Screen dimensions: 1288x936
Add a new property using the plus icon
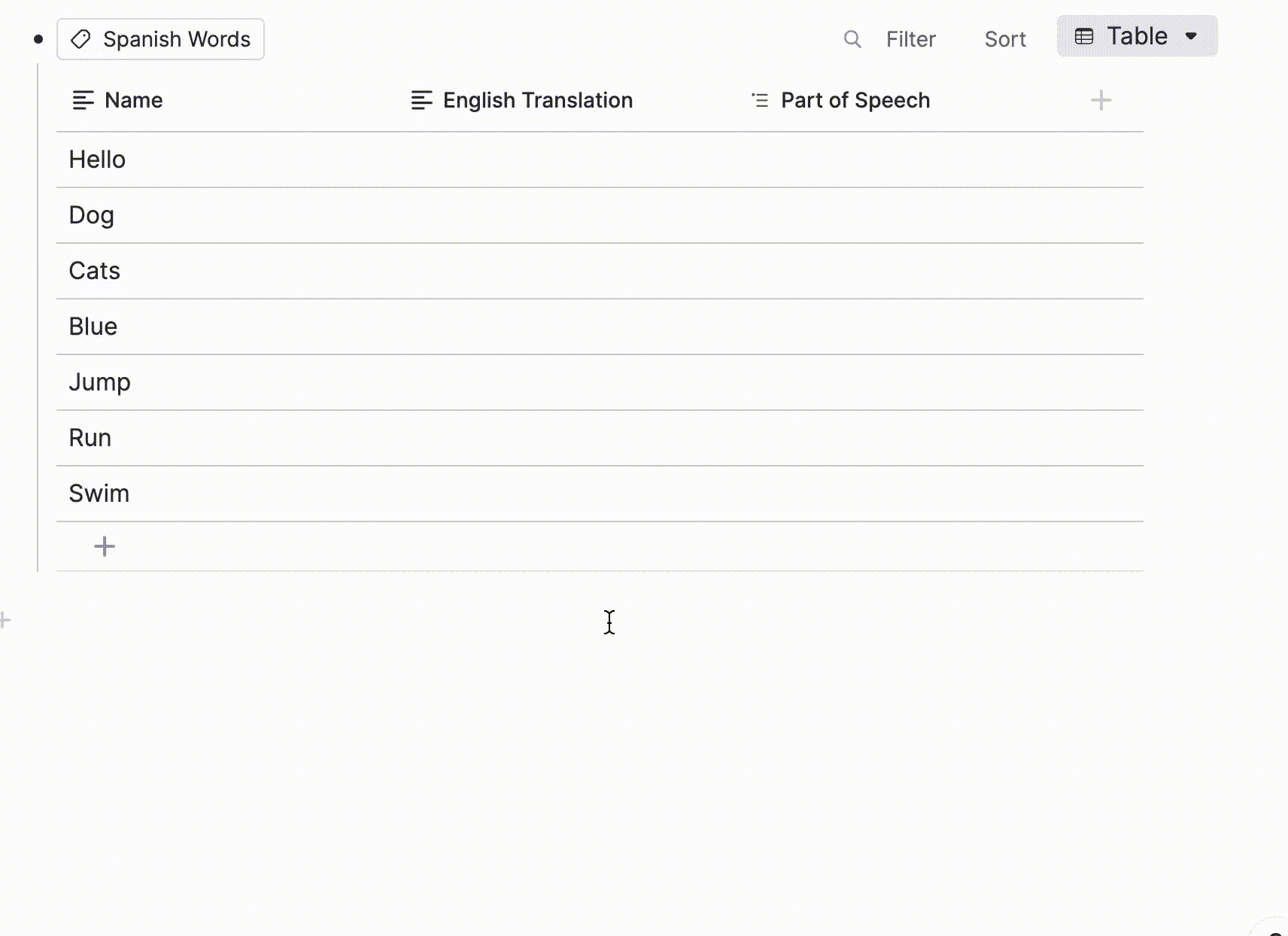tap(1101, 99)
